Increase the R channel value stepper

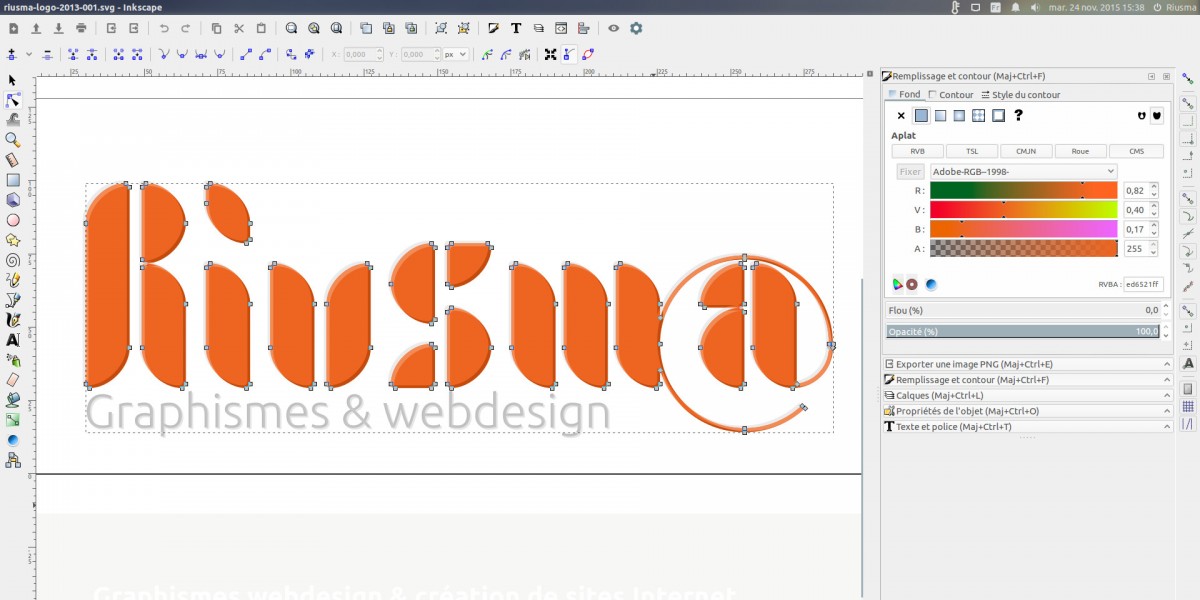coord(1154,187)
